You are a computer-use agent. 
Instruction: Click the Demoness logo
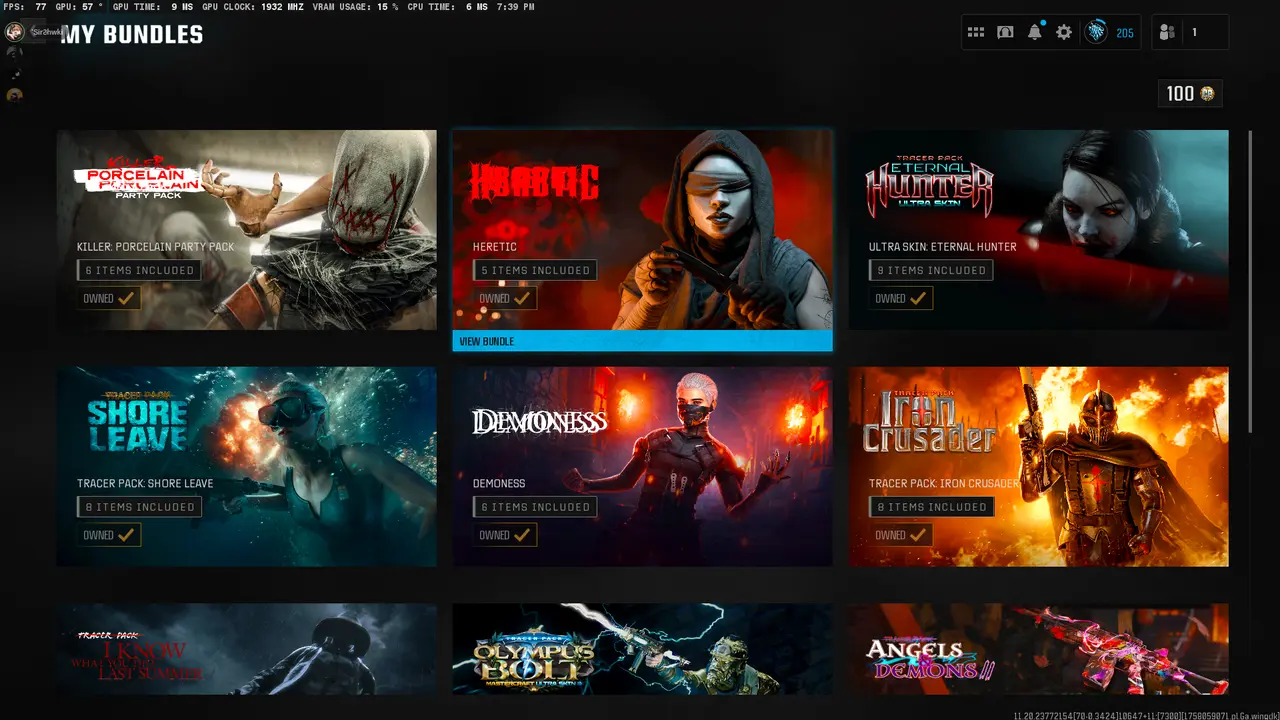coord(540,422)
